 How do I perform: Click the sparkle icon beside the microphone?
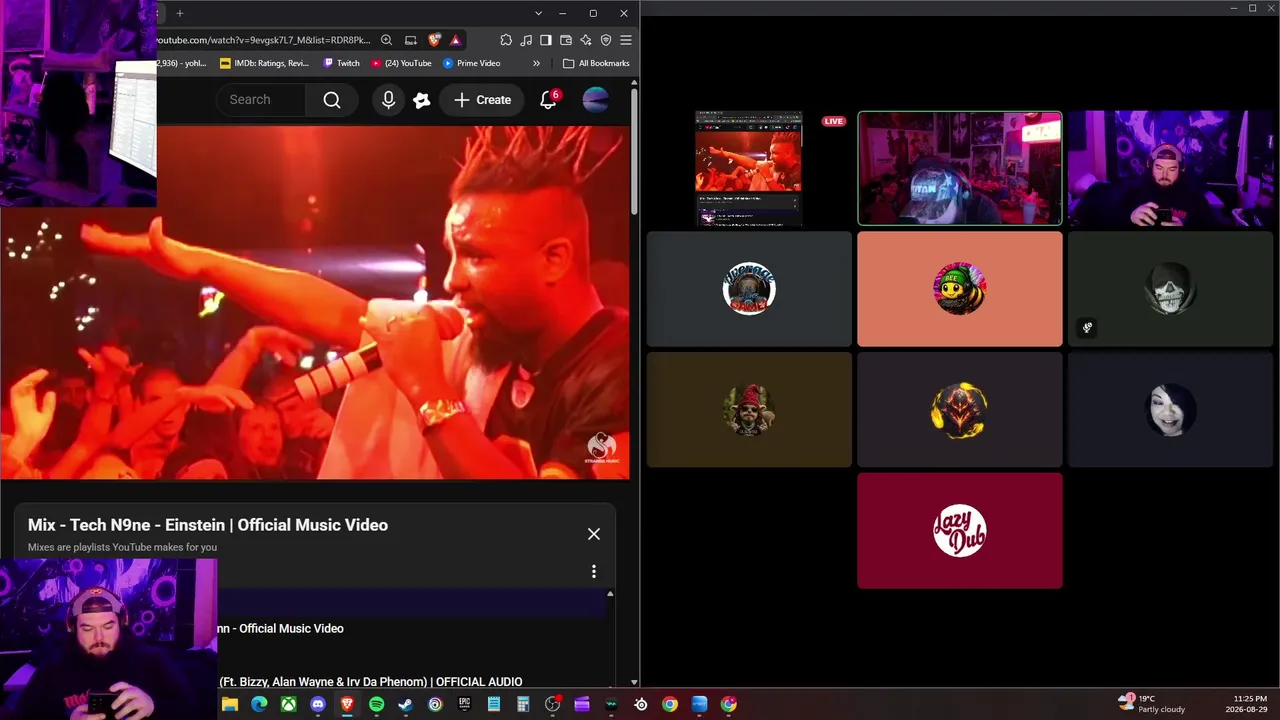[x=422, y=100]
